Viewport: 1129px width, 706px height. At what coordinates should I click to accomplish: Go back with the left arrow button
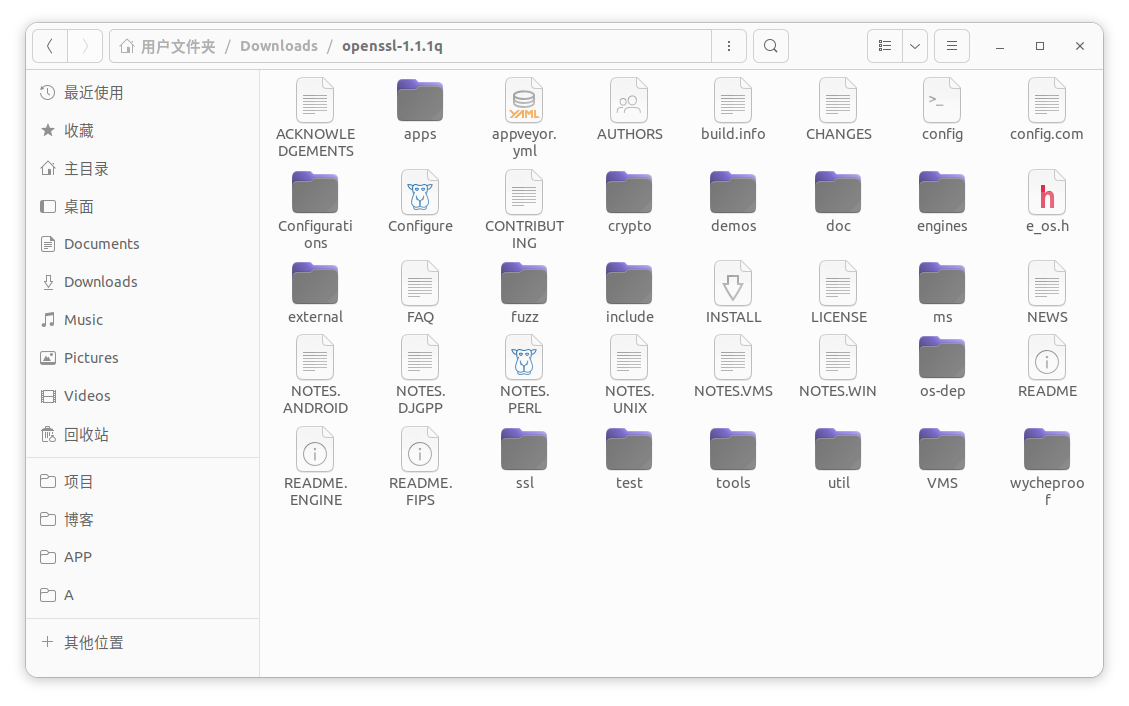point(50,46)
